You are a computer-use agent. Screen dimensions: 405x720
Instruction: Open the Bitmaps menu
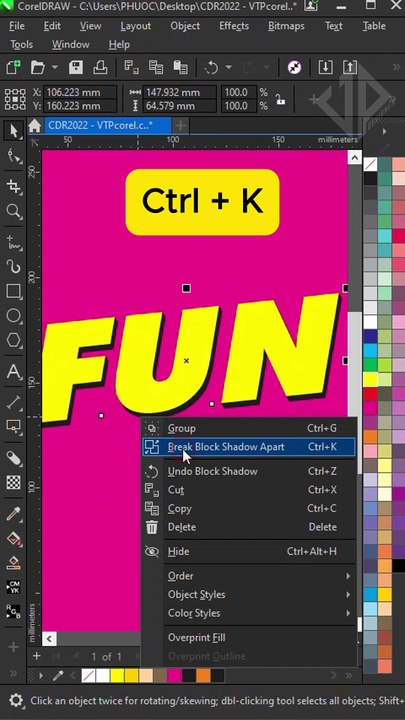(x=286, y=26)
